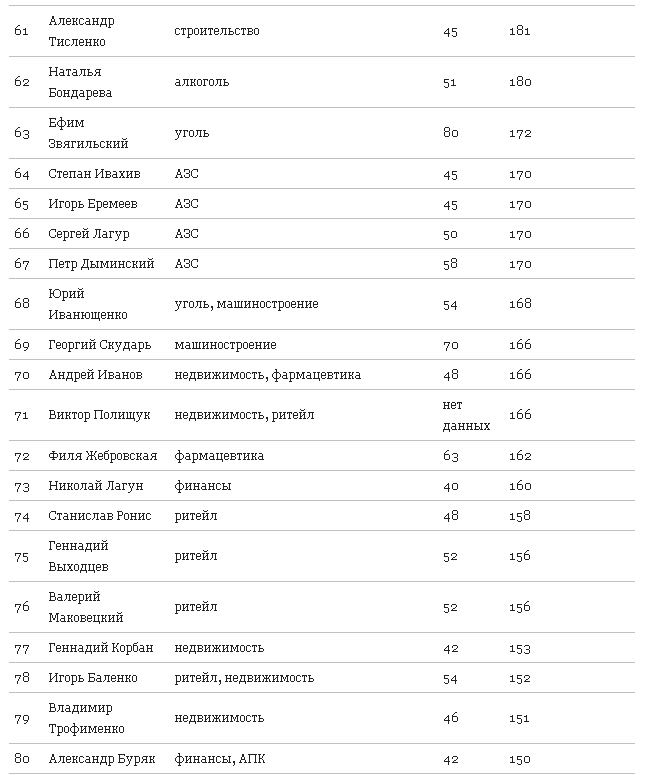This screenshot has height=775, width=657.
Task: Click the 'алкоголь' industry cell
Action: [201, 82]
